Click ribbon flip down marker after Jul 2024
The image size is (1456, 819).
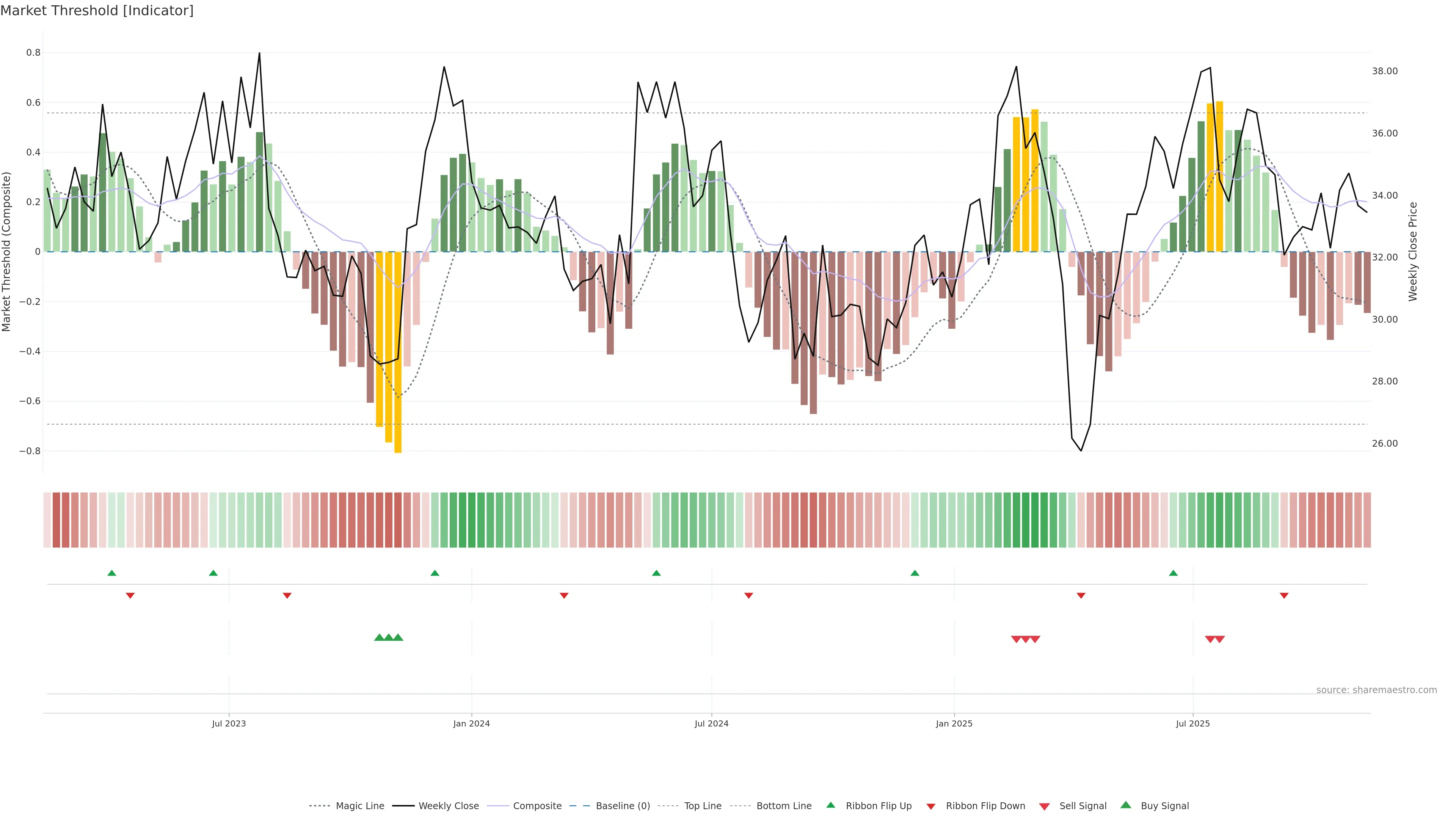(748, 596)
